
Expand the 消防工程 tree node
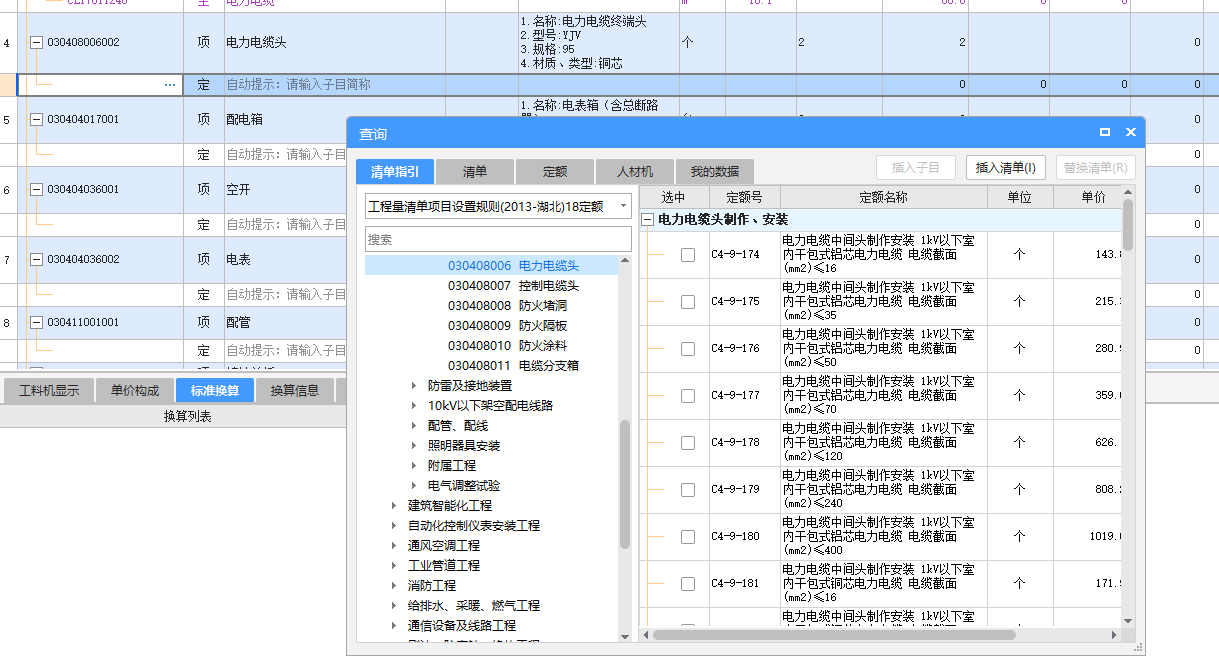[395, 586]
